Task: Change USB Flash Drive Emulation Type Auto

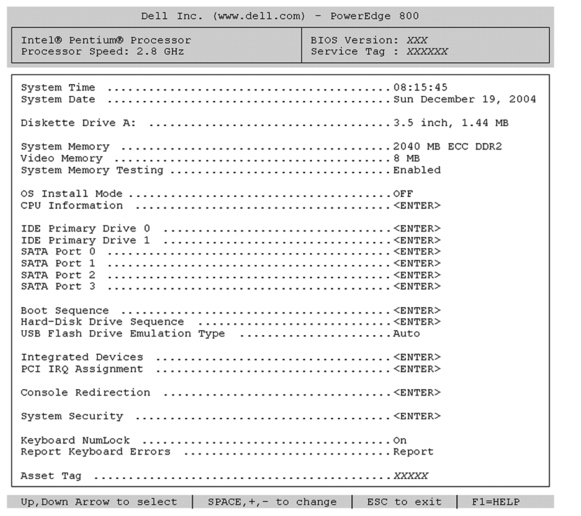Action: 406,334
